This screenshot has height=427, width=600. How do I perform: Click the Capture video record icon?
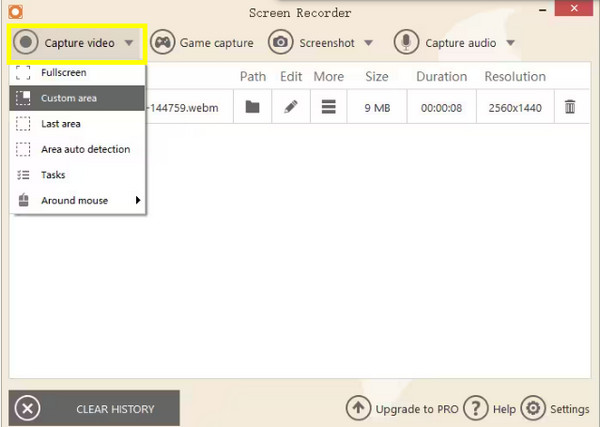[26, 42]
